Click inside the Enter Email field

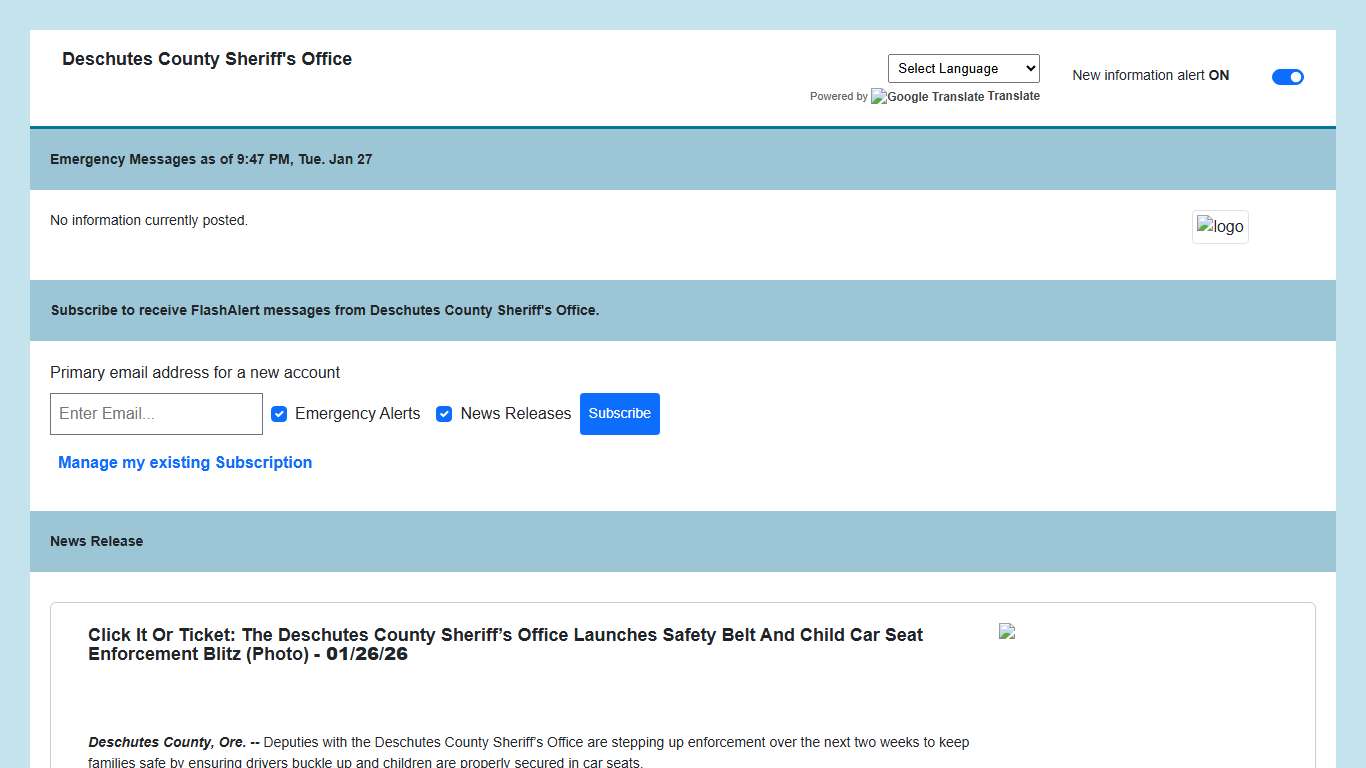[x=156, y=413]
